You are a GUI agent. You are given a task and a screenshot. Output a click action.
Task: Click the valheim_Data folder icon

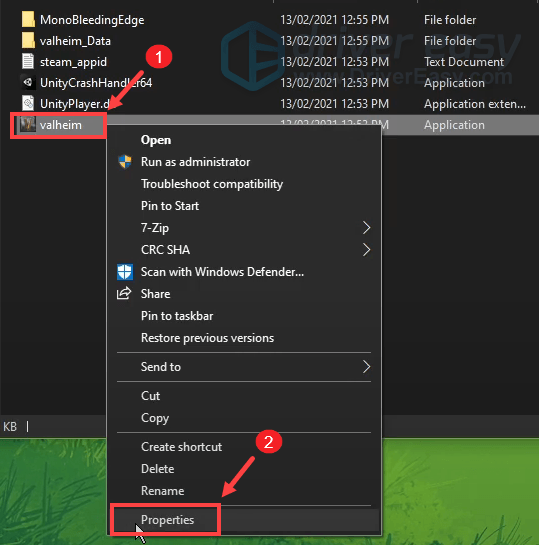point(28,41)
